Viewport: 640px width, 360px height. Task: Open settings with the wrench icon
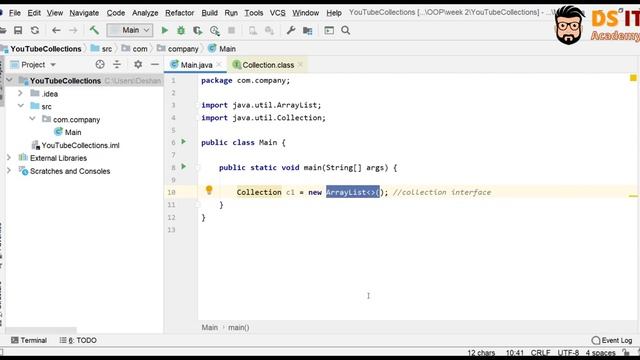291,30
